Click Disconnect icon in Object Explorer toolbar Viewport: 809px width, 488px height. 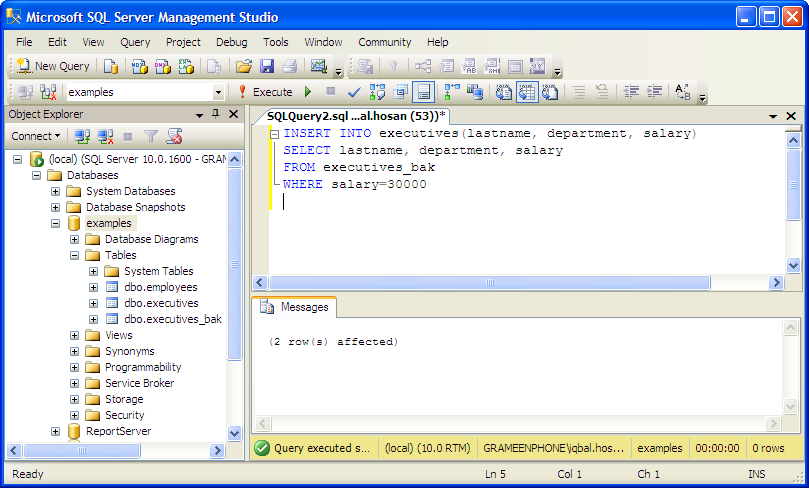pyautogui.click(x=105, y=136)
